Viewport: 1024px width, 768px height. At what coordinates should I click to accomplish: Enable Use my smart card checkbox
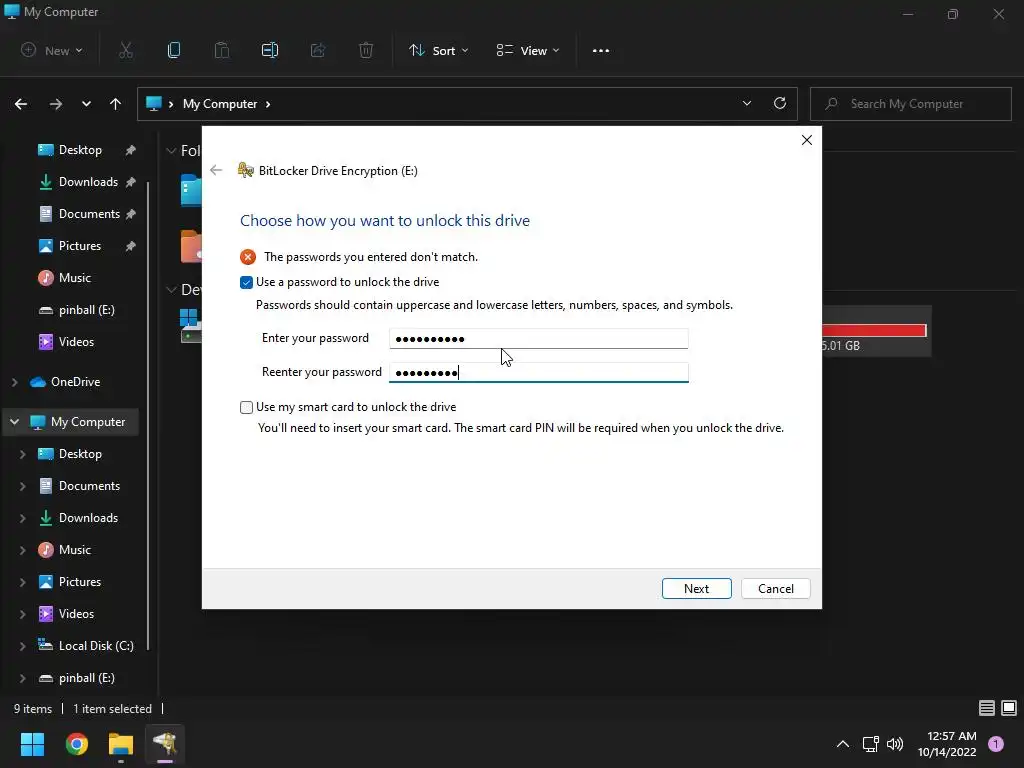pos(246,408)
